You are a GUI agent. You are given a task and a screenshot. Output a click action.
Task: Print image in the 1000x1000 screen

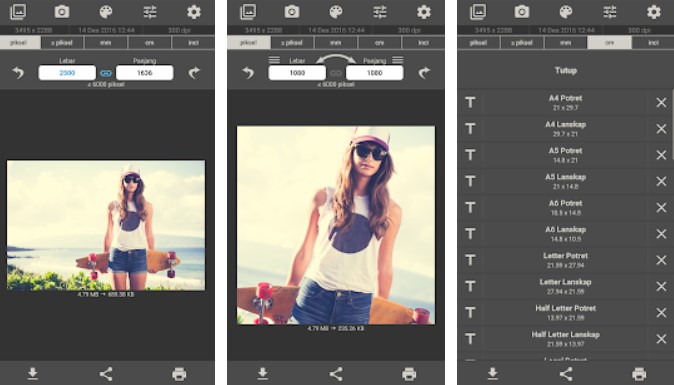[409, 374]
